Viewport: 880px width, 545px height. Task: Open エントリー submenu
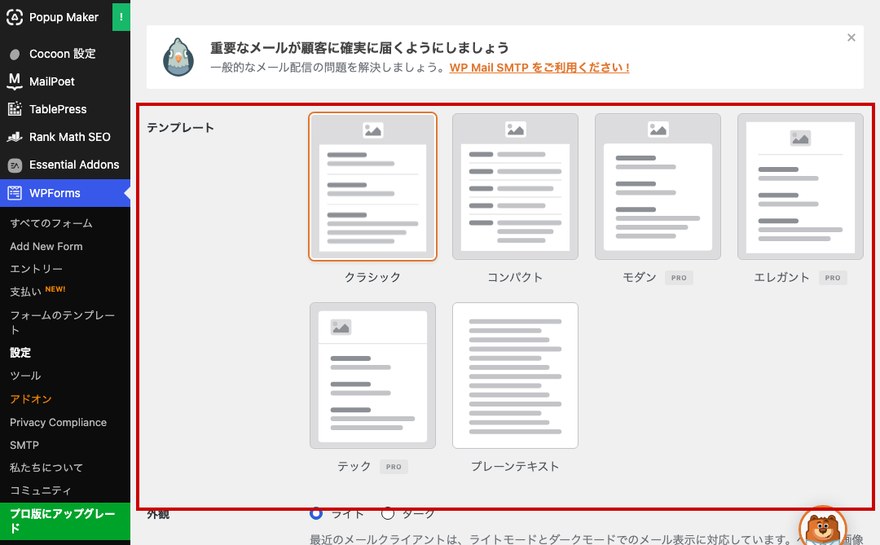click(x=36, y=269)
